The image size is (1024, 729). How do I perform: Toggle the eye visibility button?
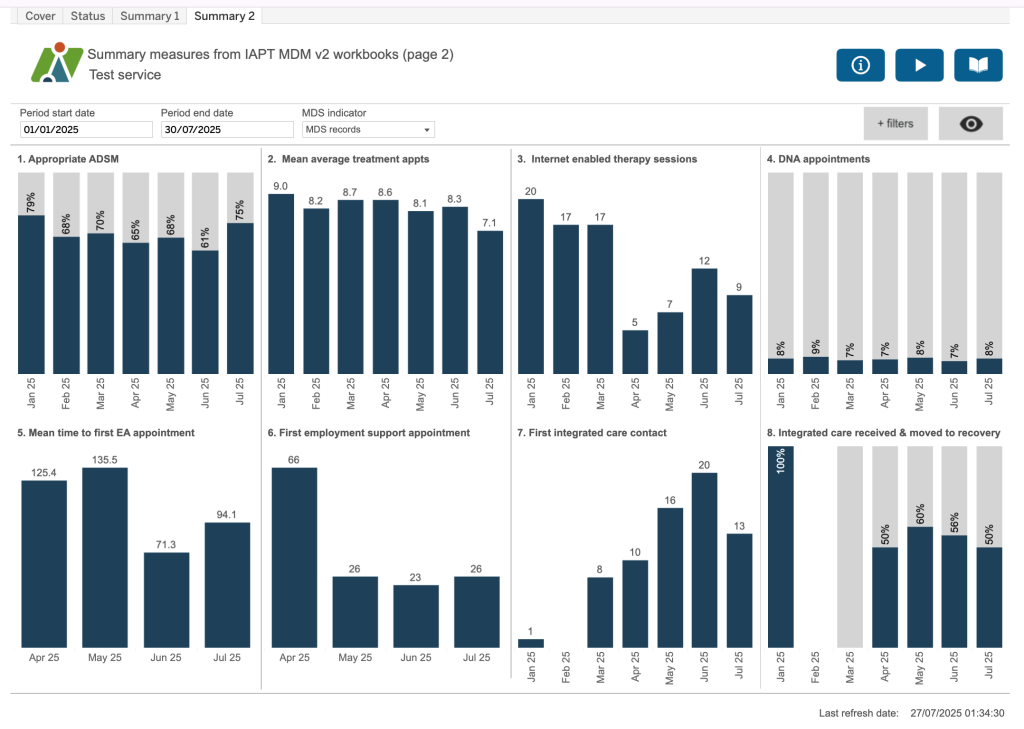tap(970, 123)
